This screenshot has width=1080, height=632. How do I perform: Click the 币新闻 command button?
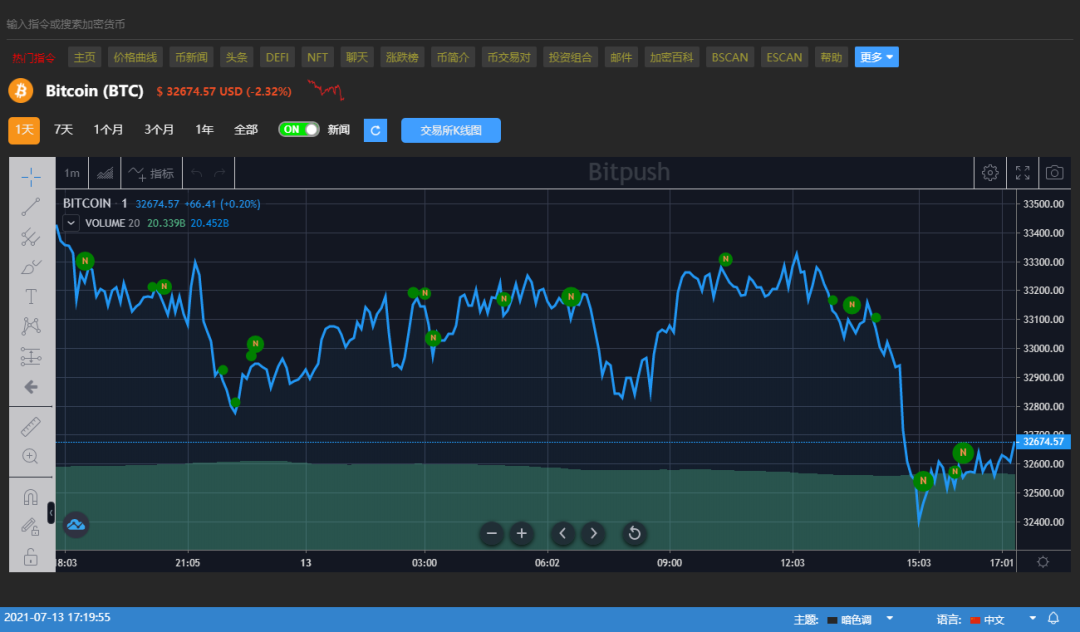point(191,57)
